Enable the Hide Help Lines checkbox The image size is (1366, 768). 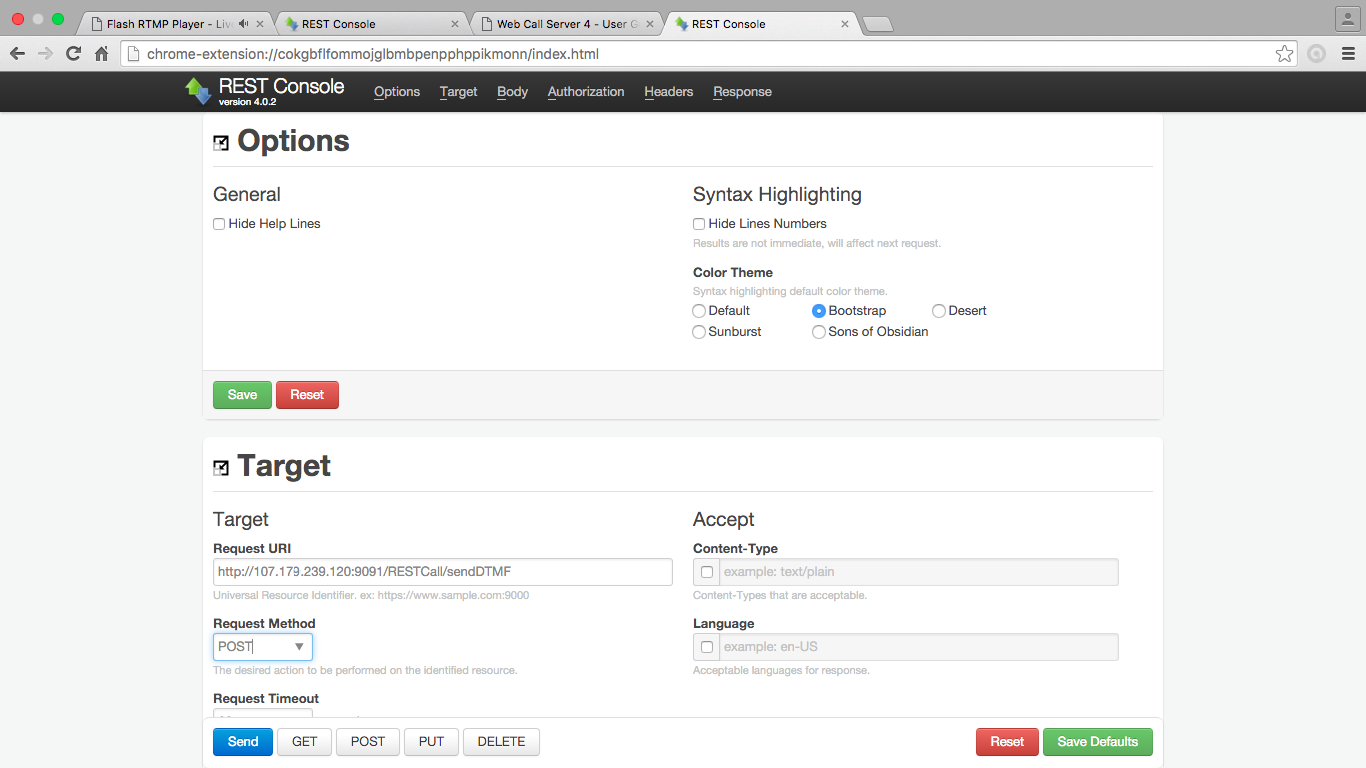[219, 224]
